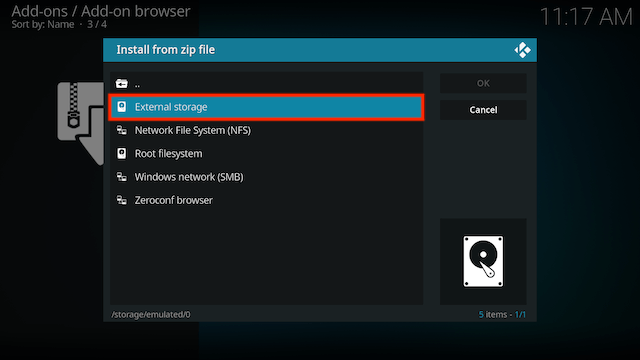Screen dimensions: 640x360
Task: Click the NFS network share icon
Action: click(x=122, y=130)
